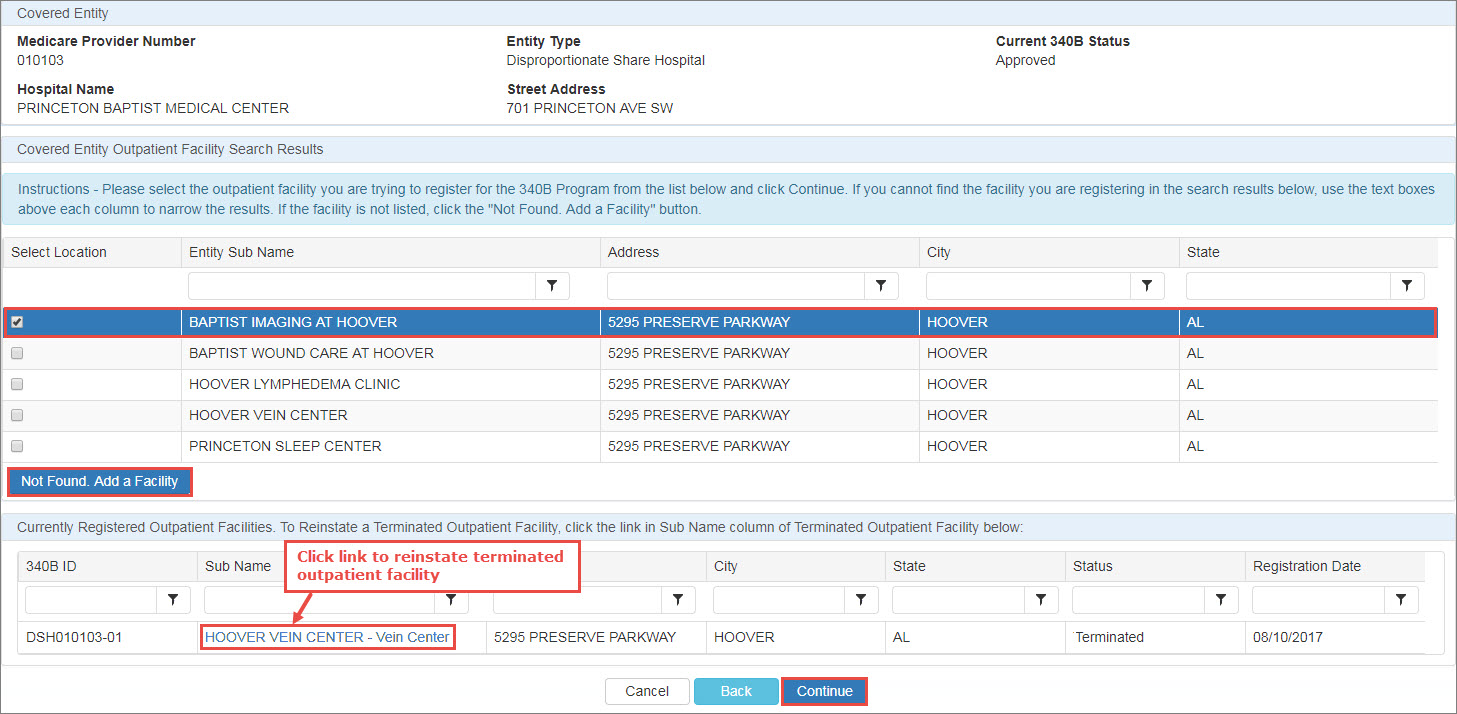This screenshot has width=1457, height=714.
Task: Click the 701 PRINCETON AVE SW street address
Action: [590, 108]
